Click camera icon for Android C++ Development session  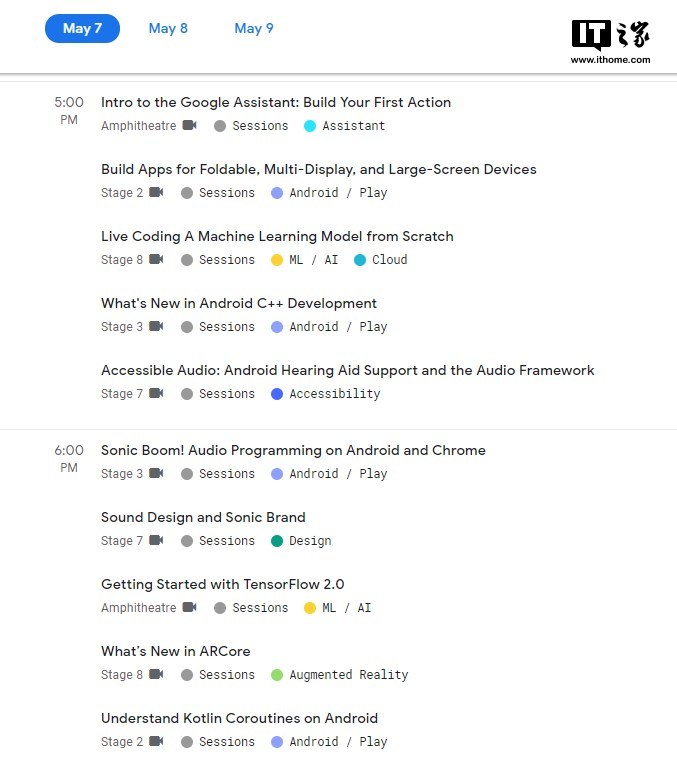(x=156, y=327)
